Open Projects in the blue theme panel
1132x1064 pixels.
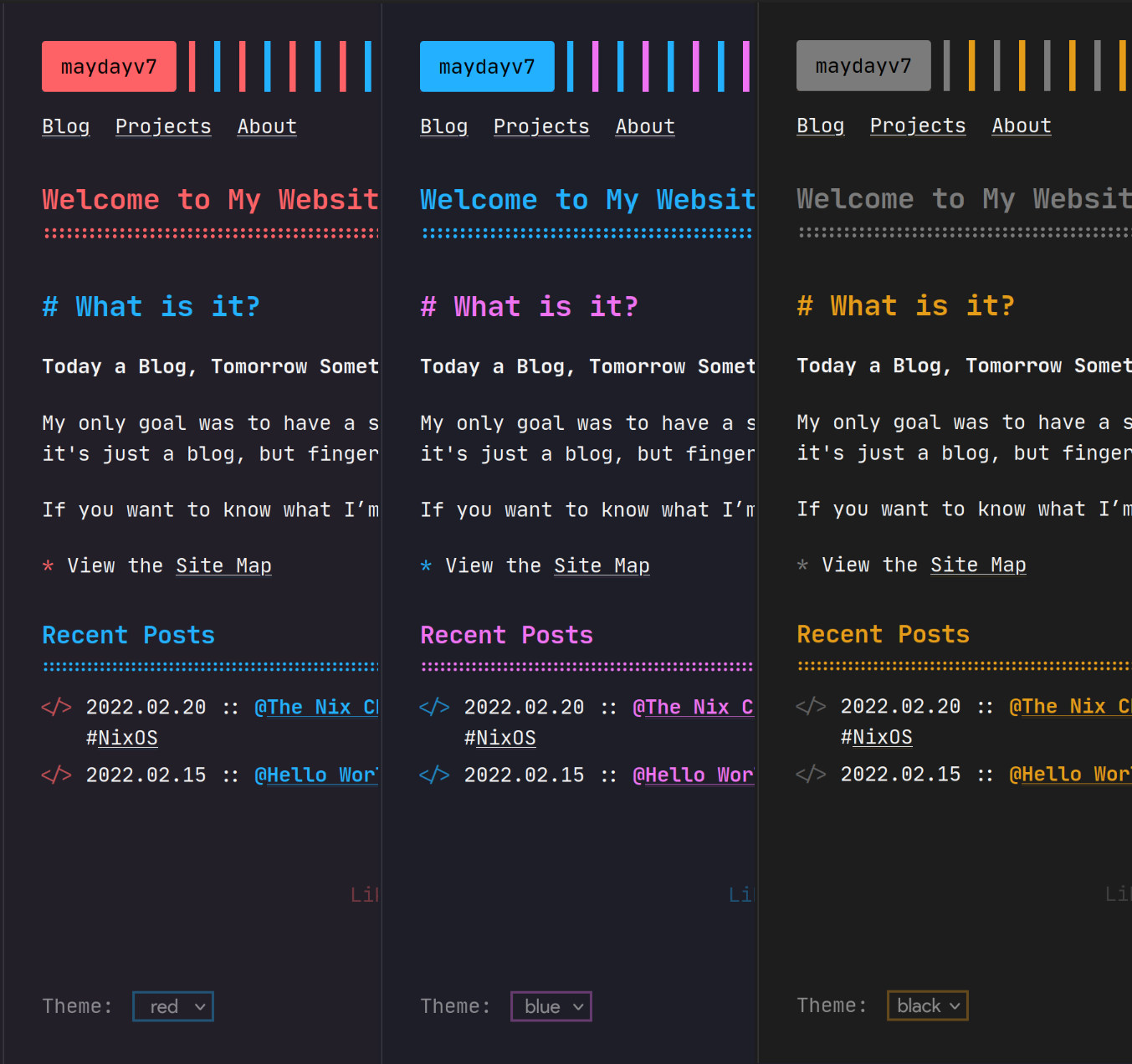[541, 126]
